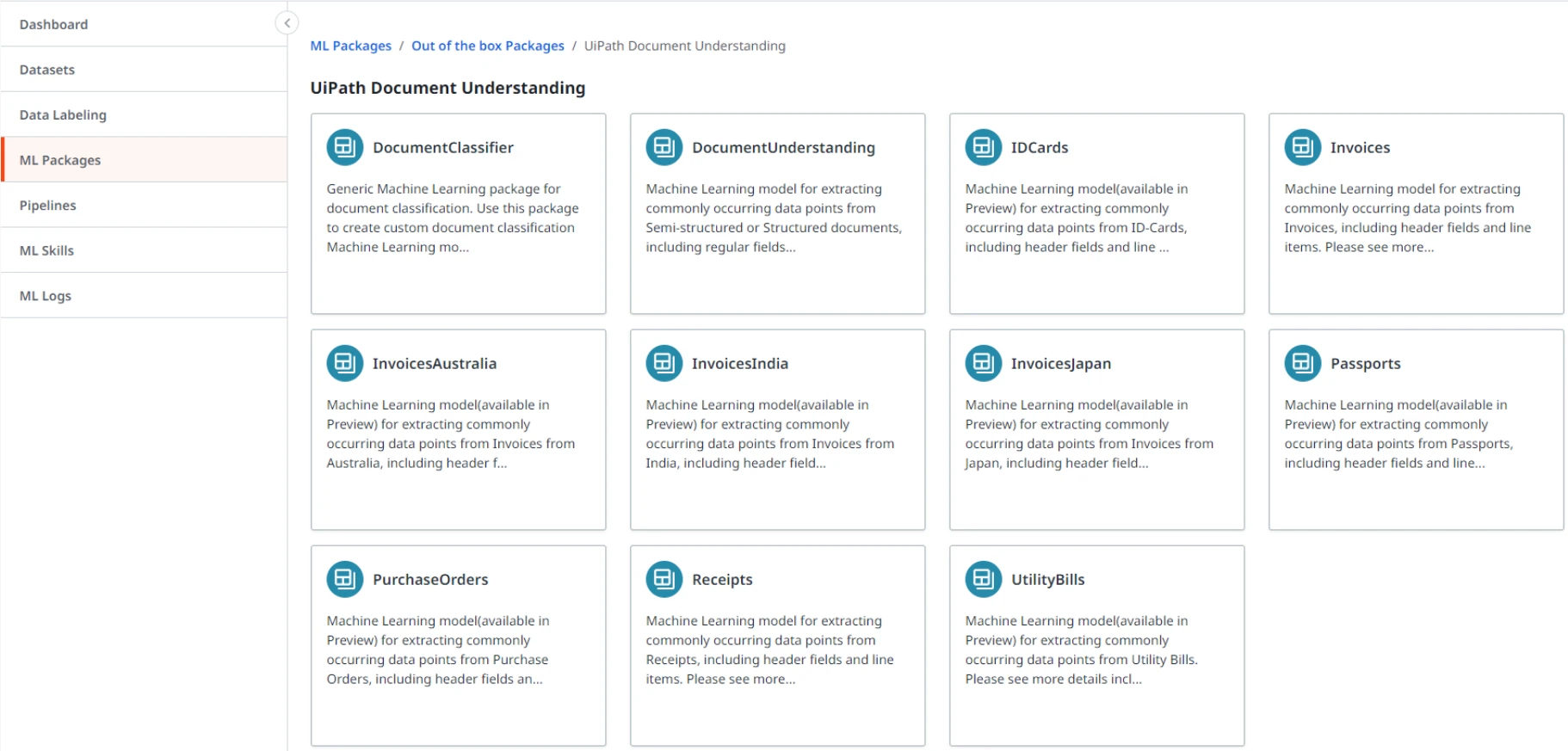Open the PurchaseOrders package title

pos(430,579)
